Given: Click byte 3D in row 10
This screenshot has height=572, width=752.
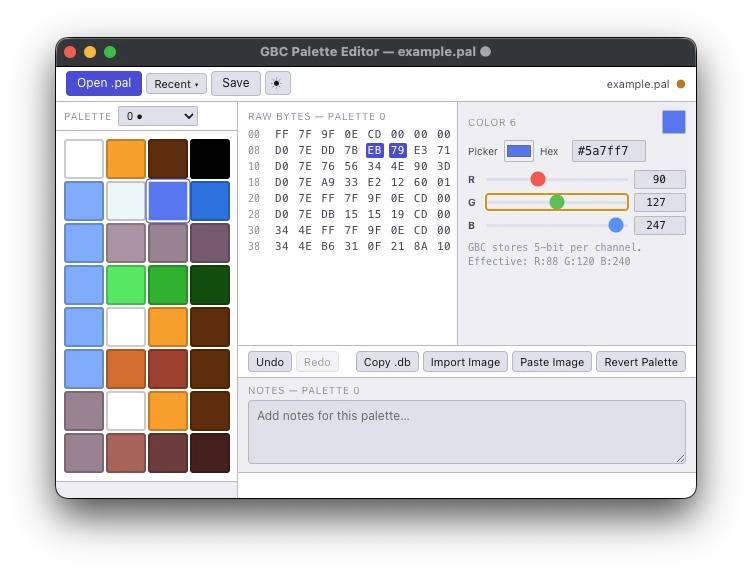Looking at the screenshot, I should click(x=444, y=166).
